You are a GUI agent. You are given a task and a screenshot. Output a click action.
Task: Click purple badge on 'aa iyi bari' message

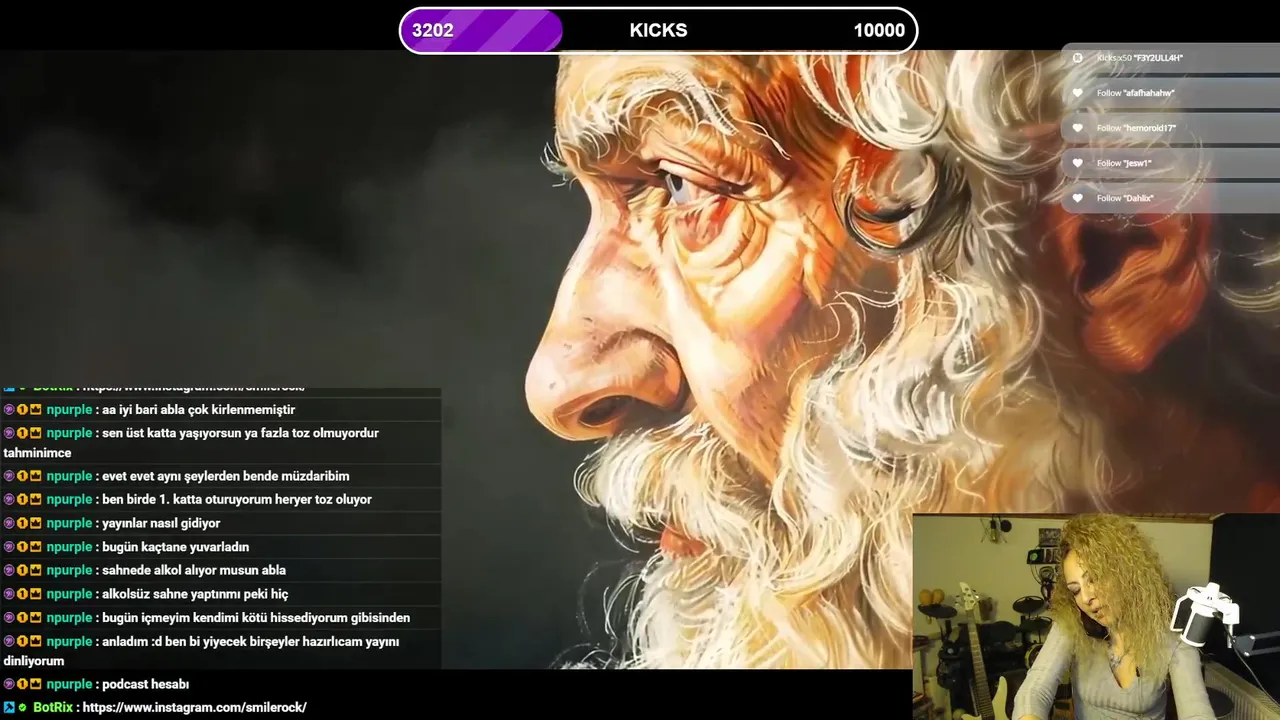coord(9,409)
